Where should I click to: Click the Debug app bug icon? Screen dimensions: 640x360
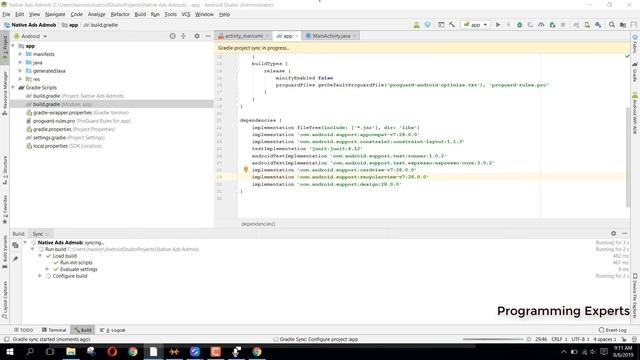pyautogui.click(x=520, y=25)
